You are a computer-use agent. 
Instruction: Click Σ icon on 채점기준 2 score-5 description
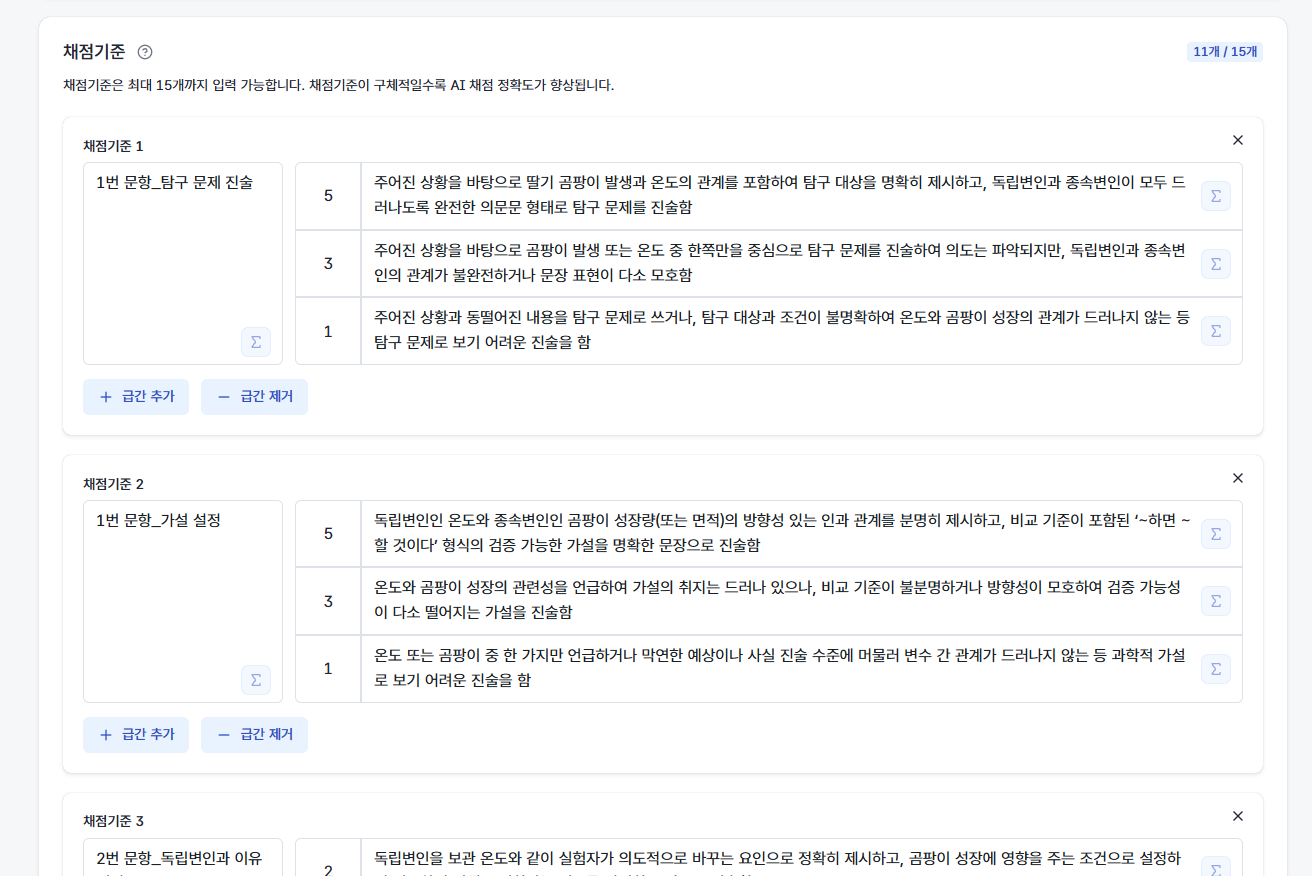[x=1216, y=534]
